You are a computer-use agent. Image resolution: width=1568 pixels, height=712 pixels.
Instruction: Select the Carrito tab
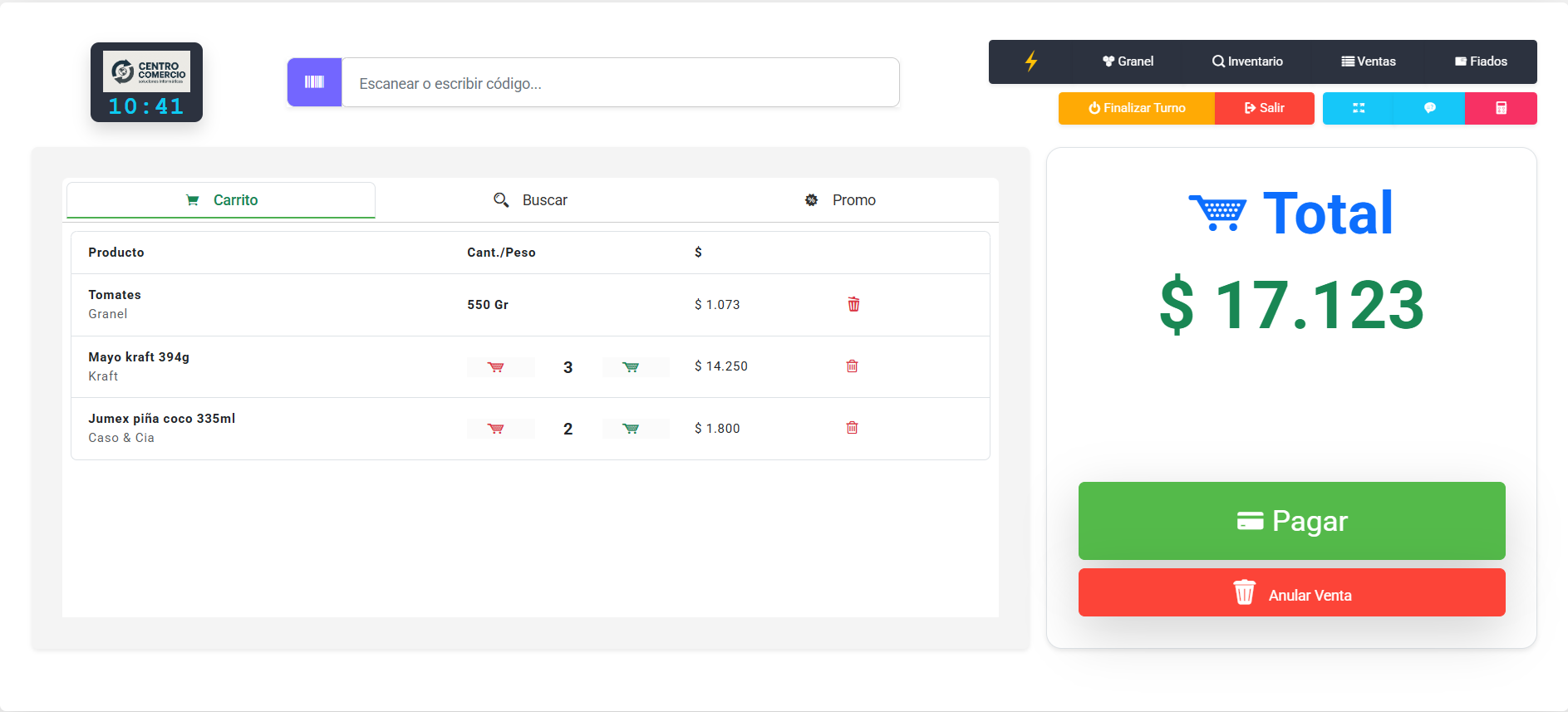click(221, 200)
